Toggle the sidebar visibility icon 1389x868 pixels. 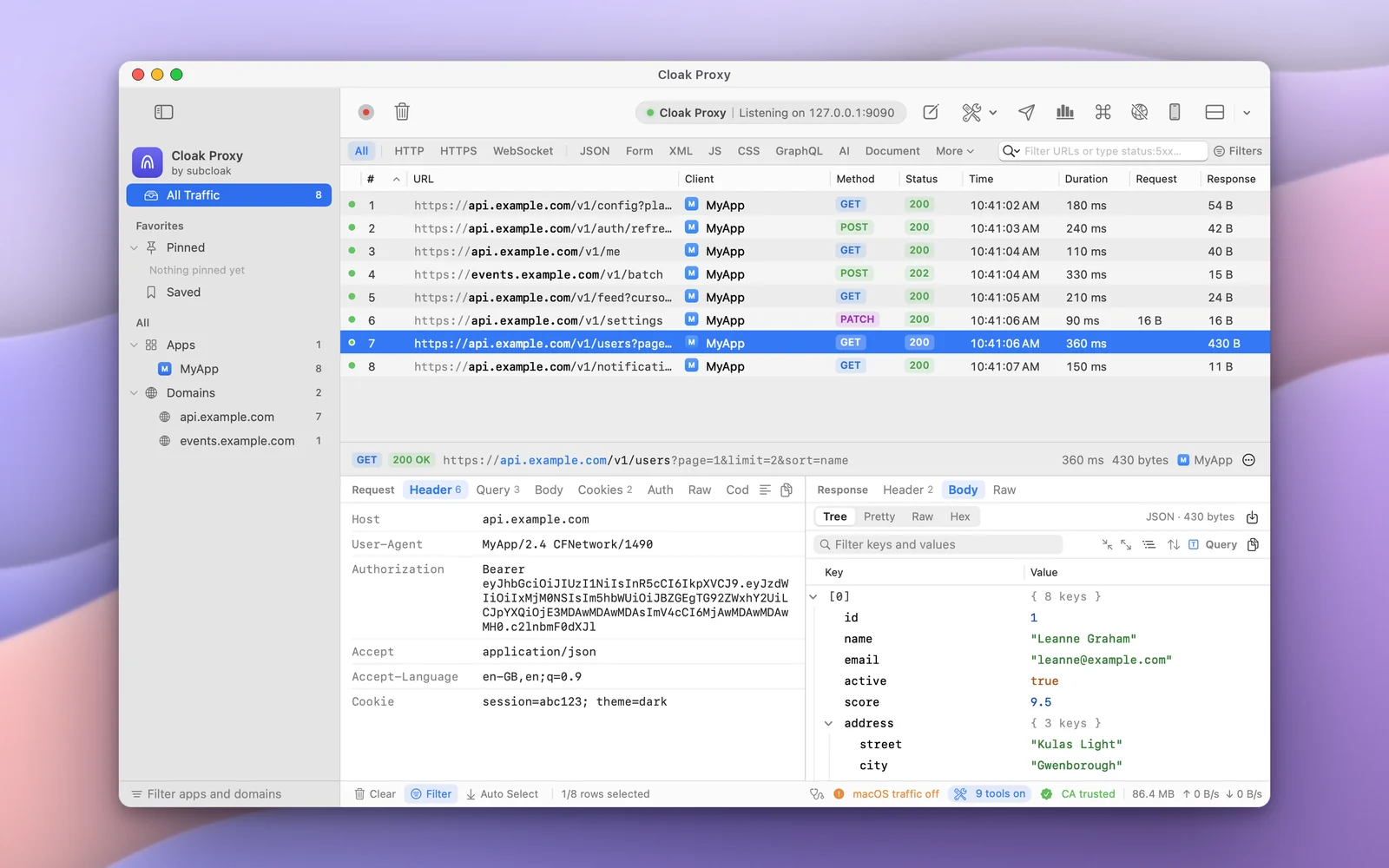coord(164,112)
